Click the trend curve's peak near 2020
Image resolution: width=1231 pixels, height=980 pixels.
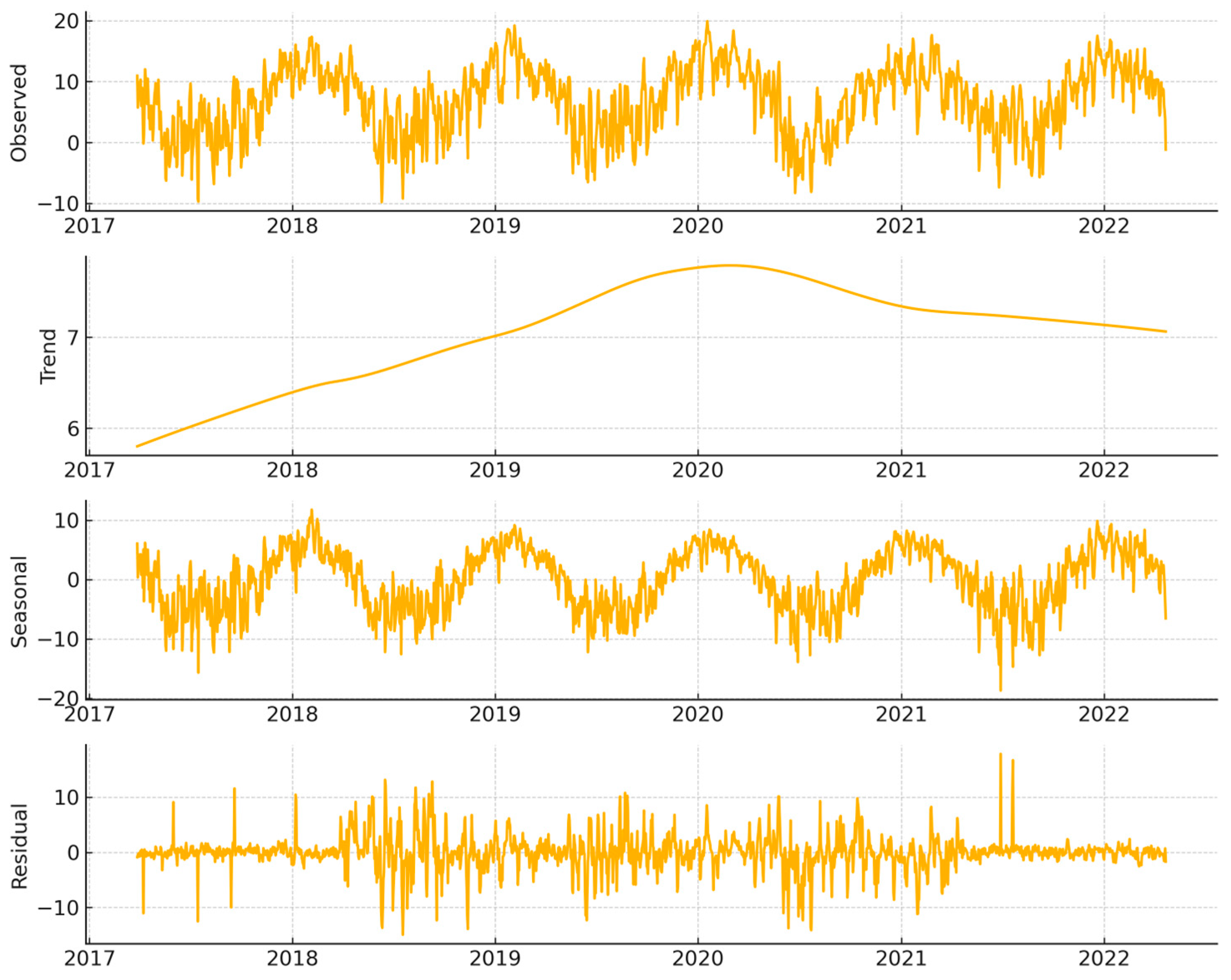[x=729, y=265]
